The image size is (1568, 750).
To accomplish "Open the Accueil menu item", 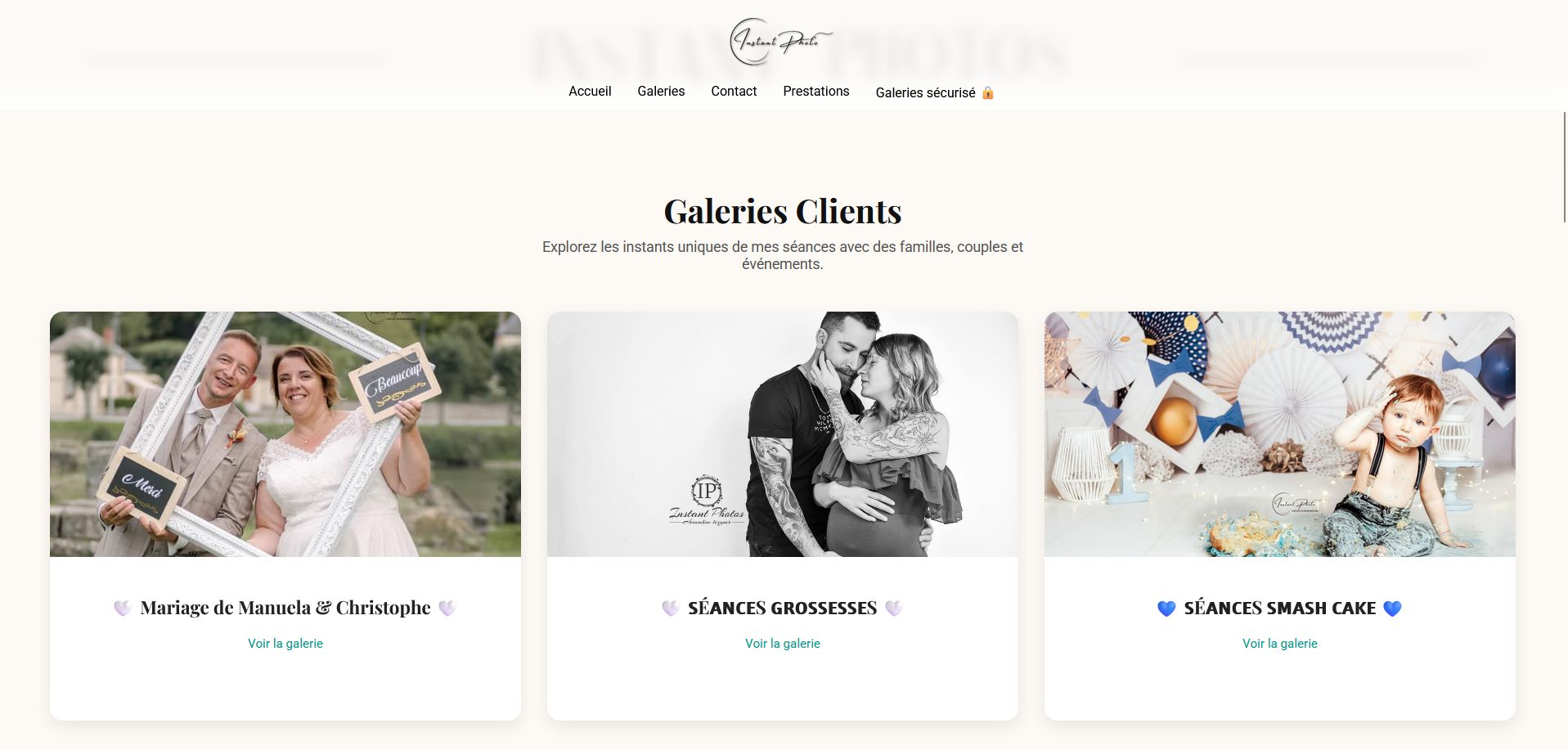I will [x=590, y=92].
